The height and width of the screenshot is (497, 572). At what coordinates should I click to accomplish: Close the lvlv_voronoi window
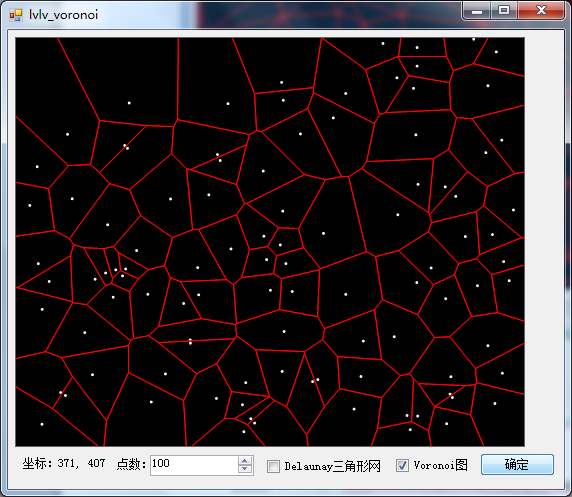coord(541,10)
